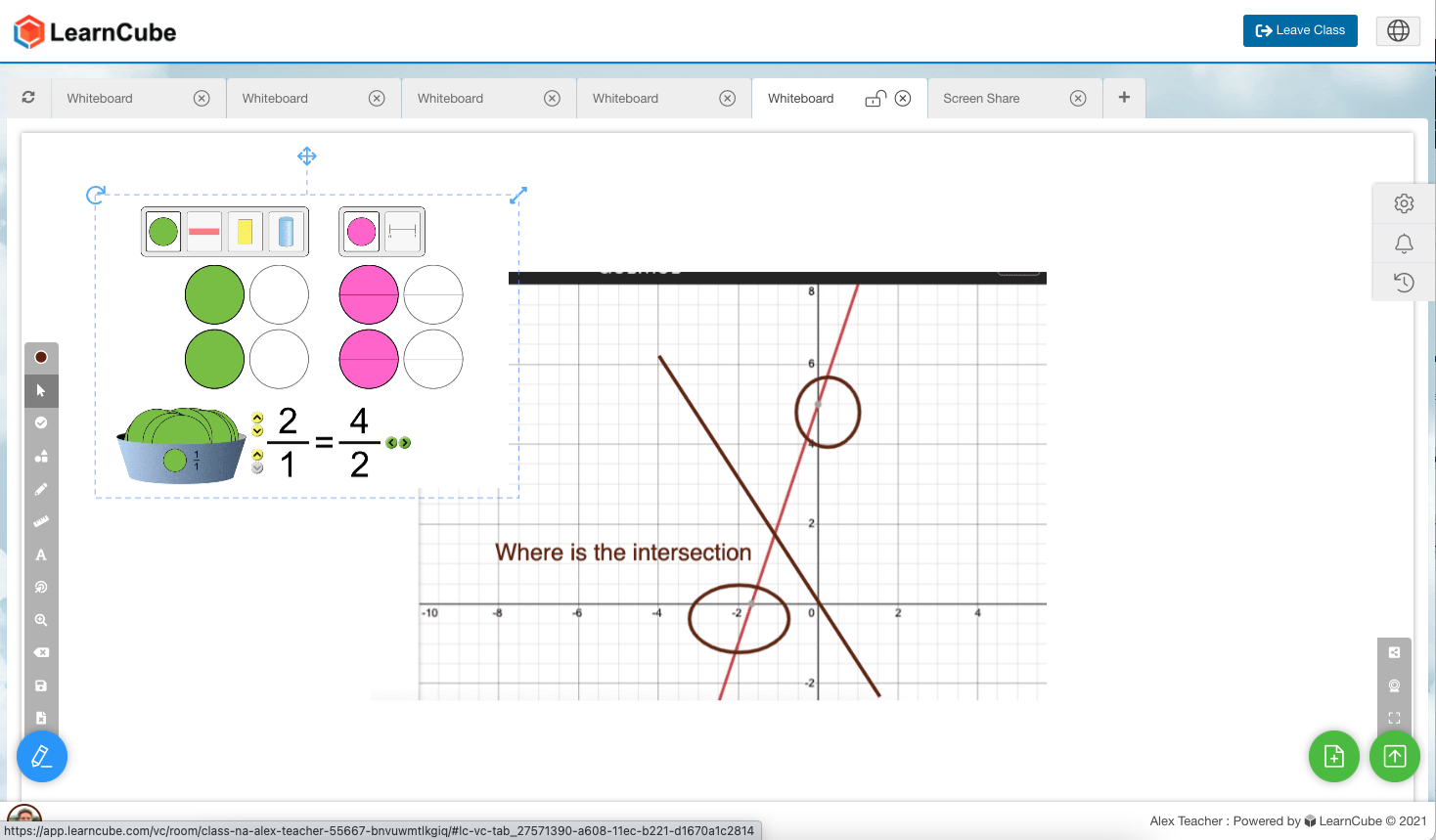
Task: Toggle the lock icon on active Whiteboard tab
Action: tap(875, 99)
